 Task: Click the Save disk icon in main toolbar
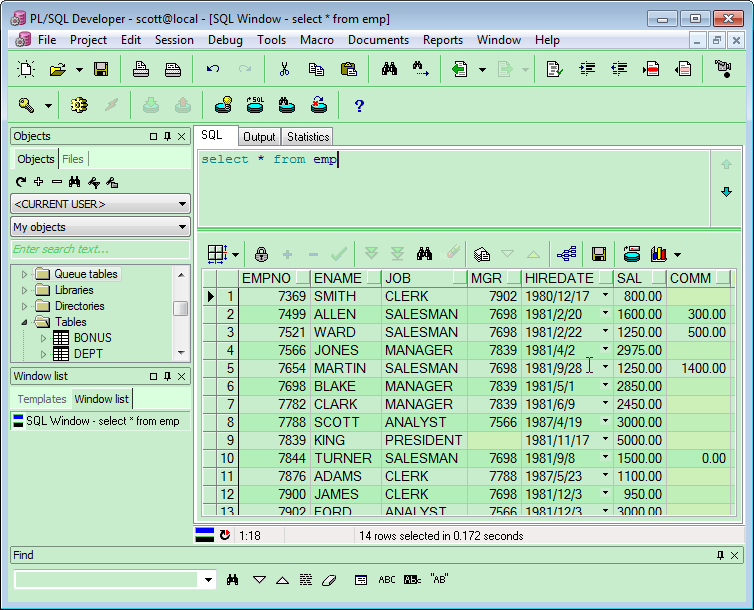(101, 69)
